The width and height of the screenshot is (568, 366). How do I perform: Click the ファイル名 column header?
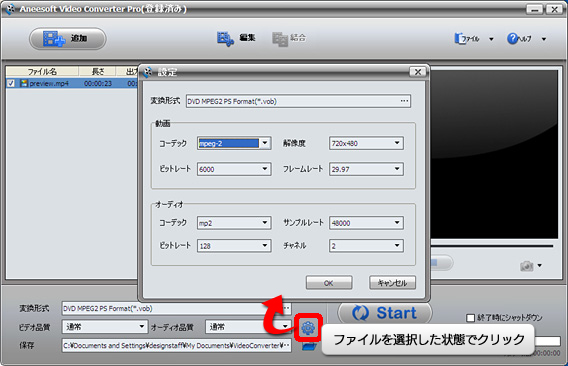pyautogui.click(x=42, y=71)
